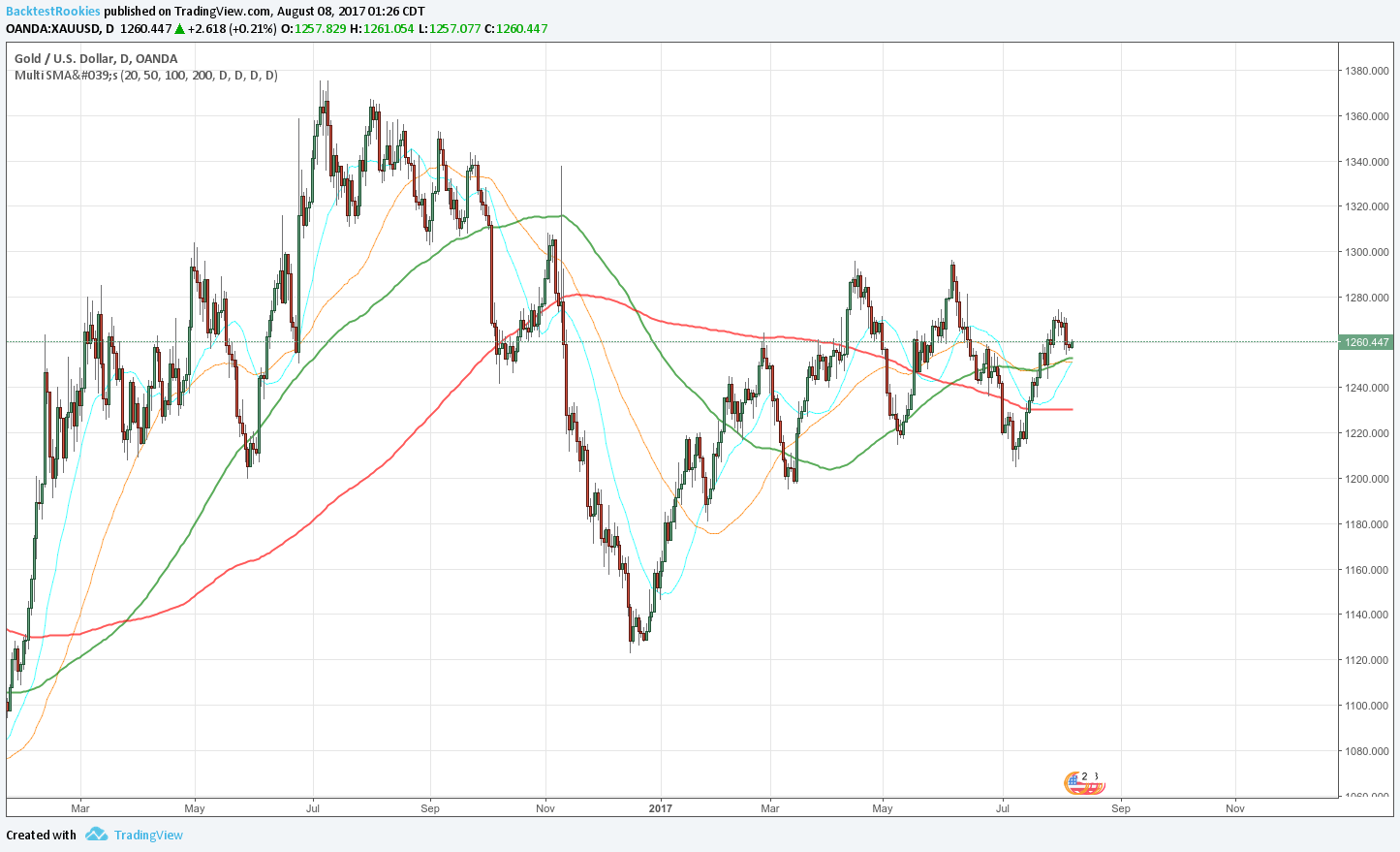Click the 1240.000 price axis label
Viewport: 1400px width, 852px height.
point(1368,388)
